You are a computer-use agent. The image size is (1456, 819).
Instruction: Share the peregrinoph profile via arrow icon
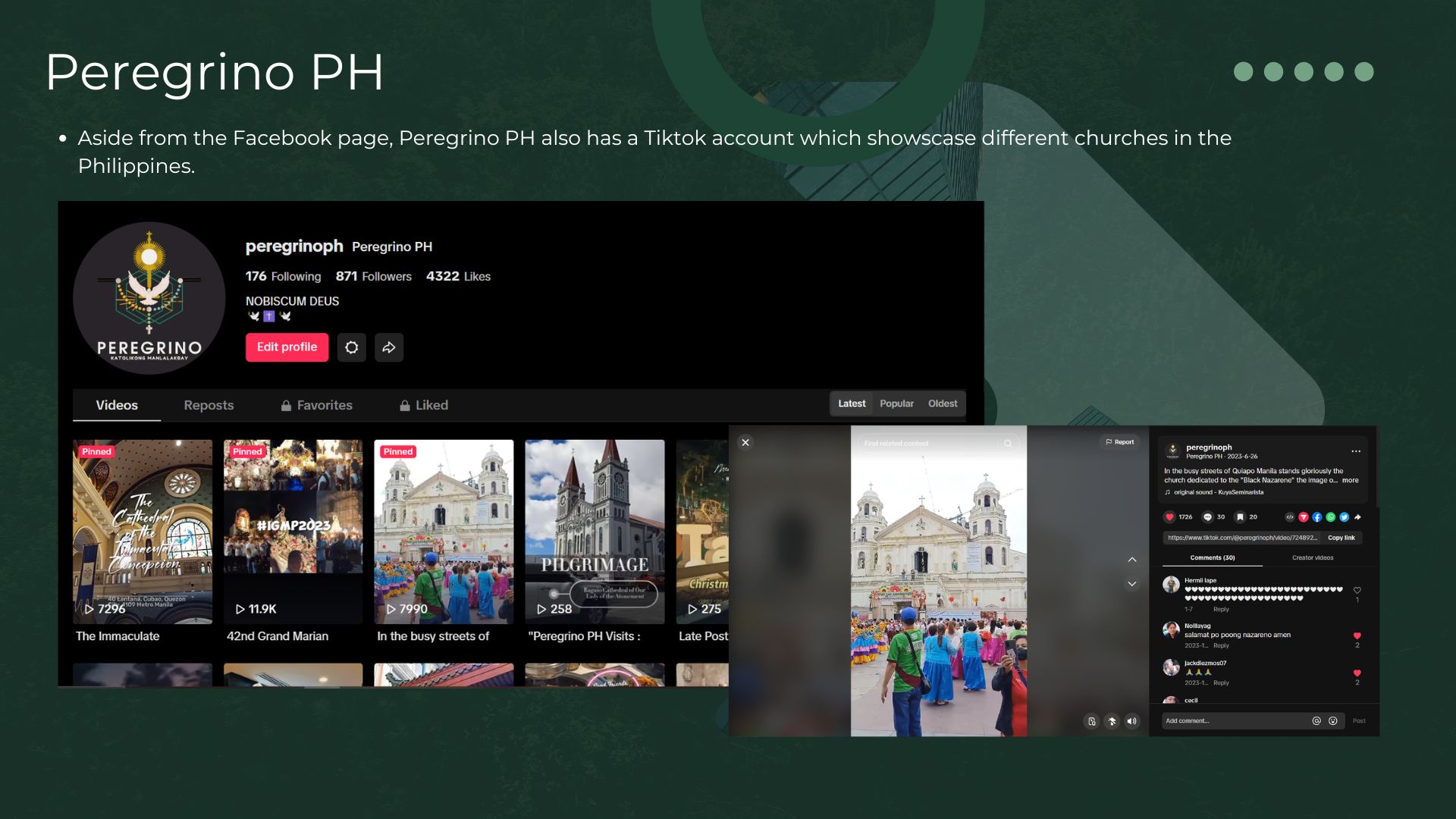pos(389,347)
